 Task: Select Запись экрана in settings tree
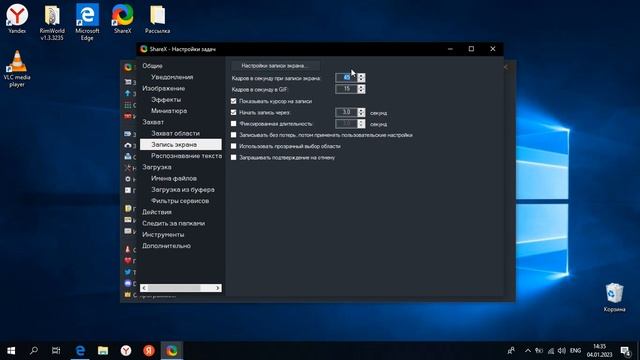(x=181, y=144)
